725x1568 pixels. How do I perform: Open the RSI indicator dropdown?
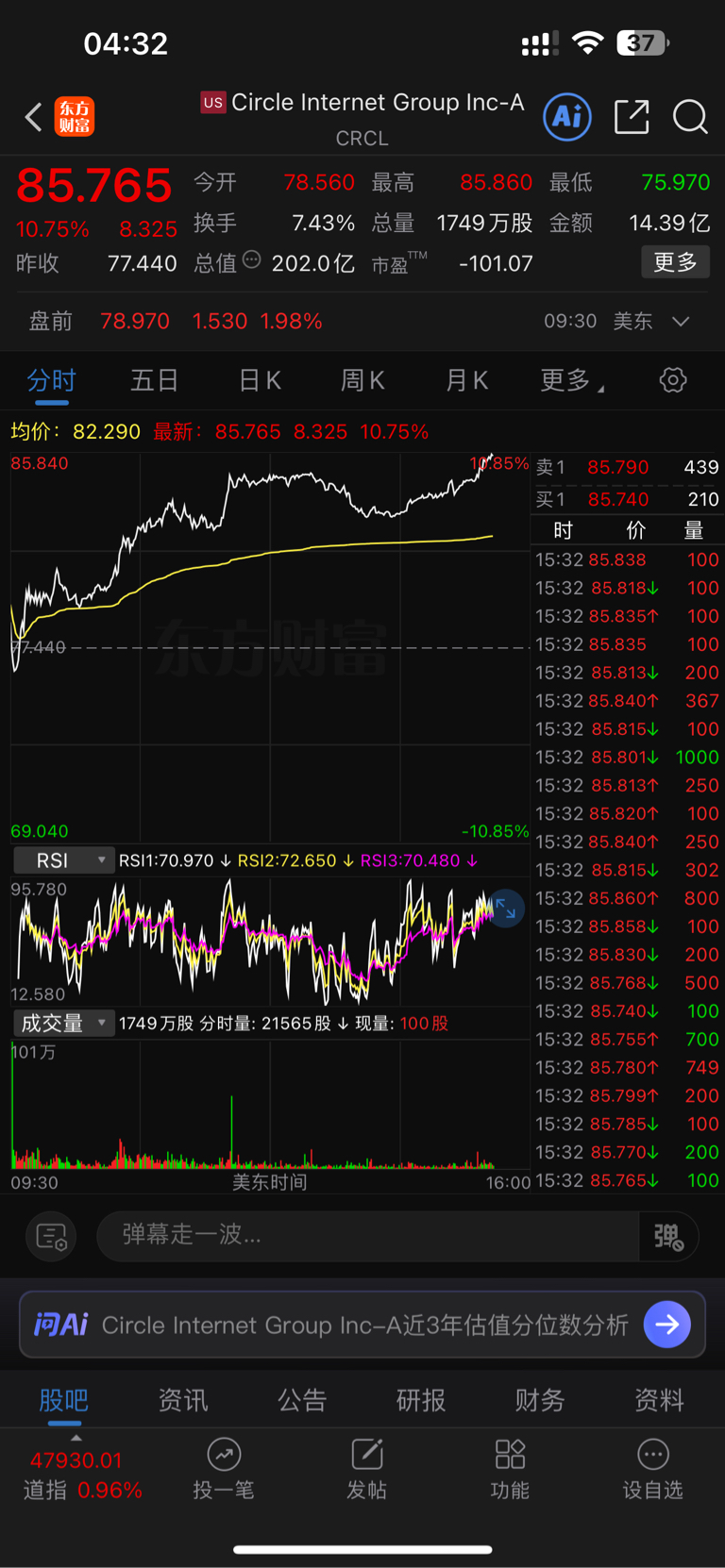(62, 860)
